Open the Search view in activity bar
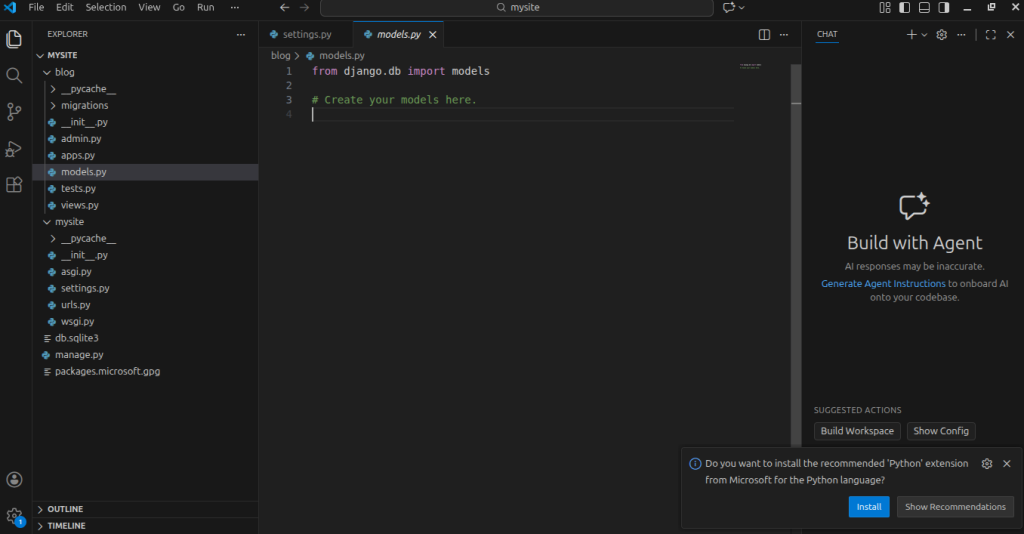 coord(14,75)
